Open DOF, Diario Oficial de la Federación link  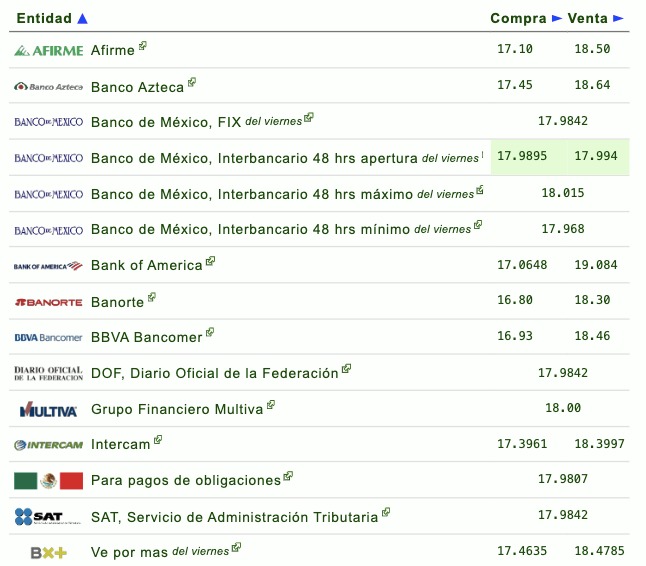click(x=215, y=373)
